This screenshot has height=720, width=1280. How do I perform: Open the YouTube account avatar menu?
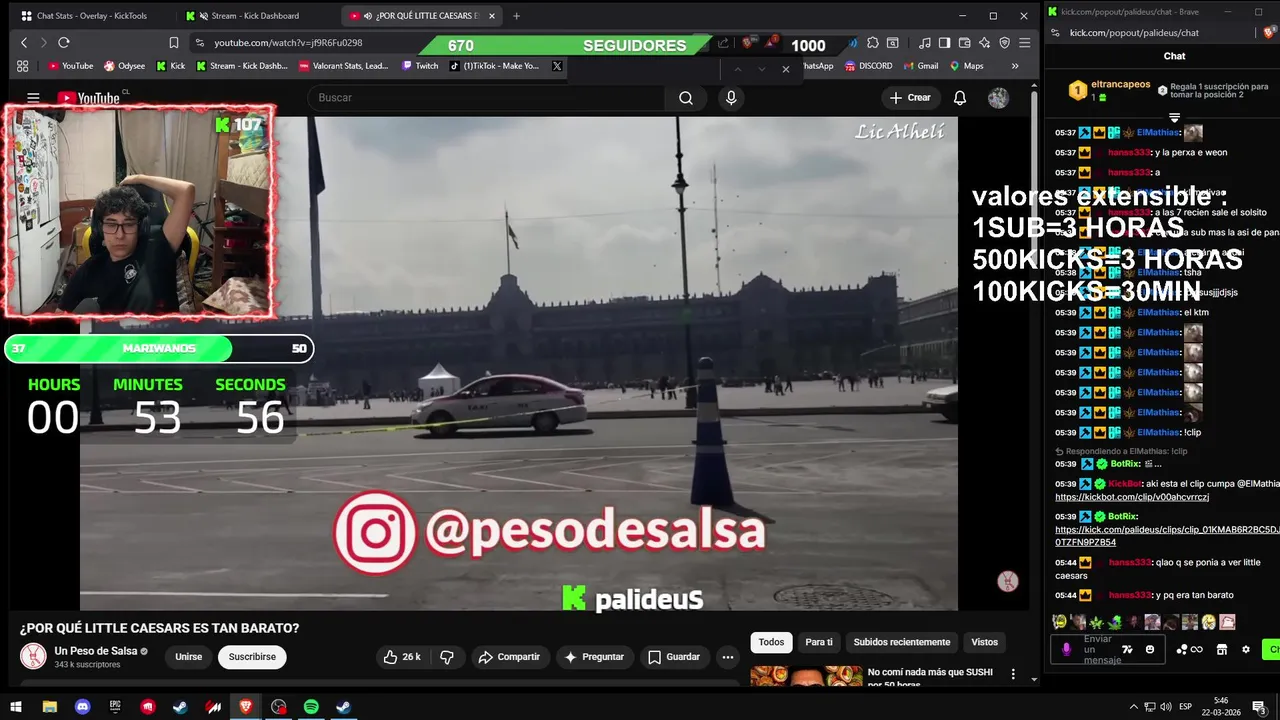tap(998, 98)
